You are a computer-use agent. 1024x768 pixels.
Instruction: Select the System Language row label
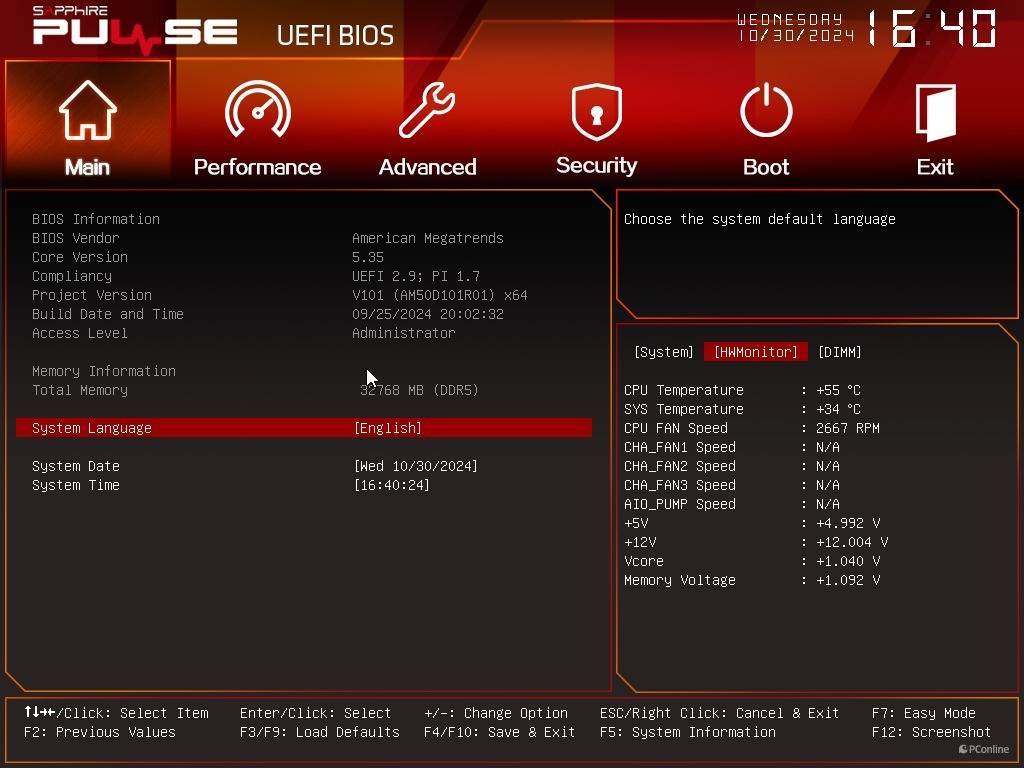(x=92, y=428)
